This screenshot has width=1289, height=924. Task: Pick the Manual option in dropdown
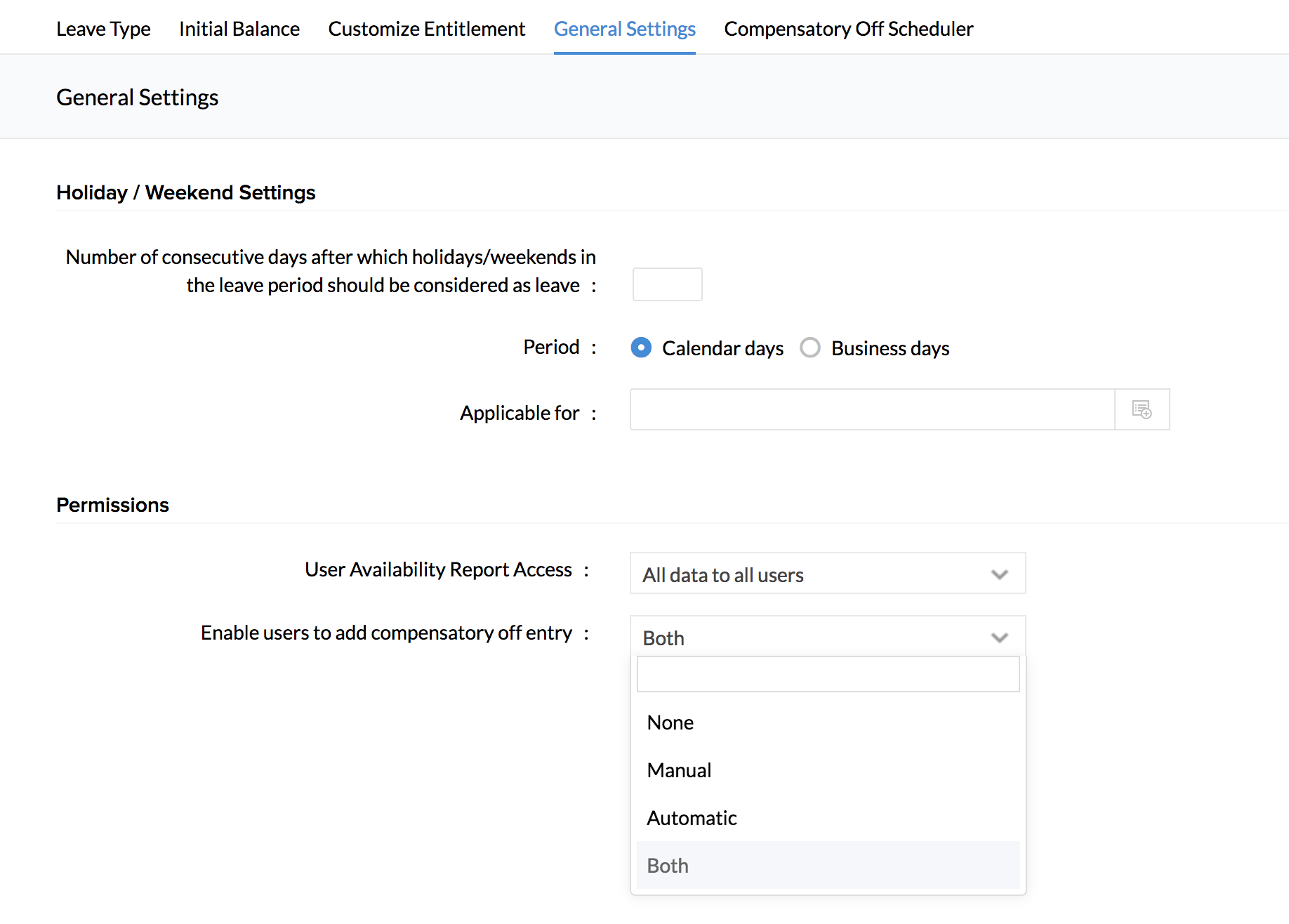pos(679,770)
